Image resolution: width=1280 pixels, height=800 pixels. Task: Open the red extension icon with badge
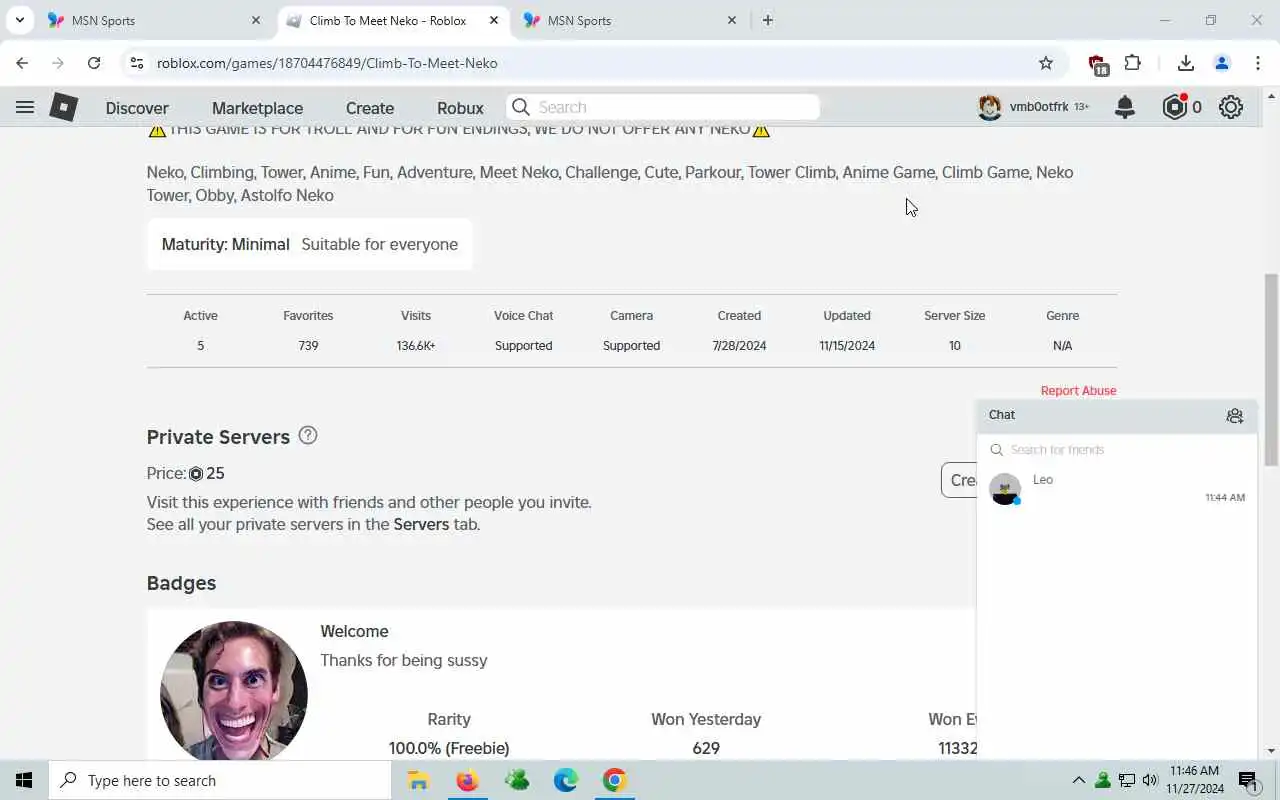tap(1098, 65)
